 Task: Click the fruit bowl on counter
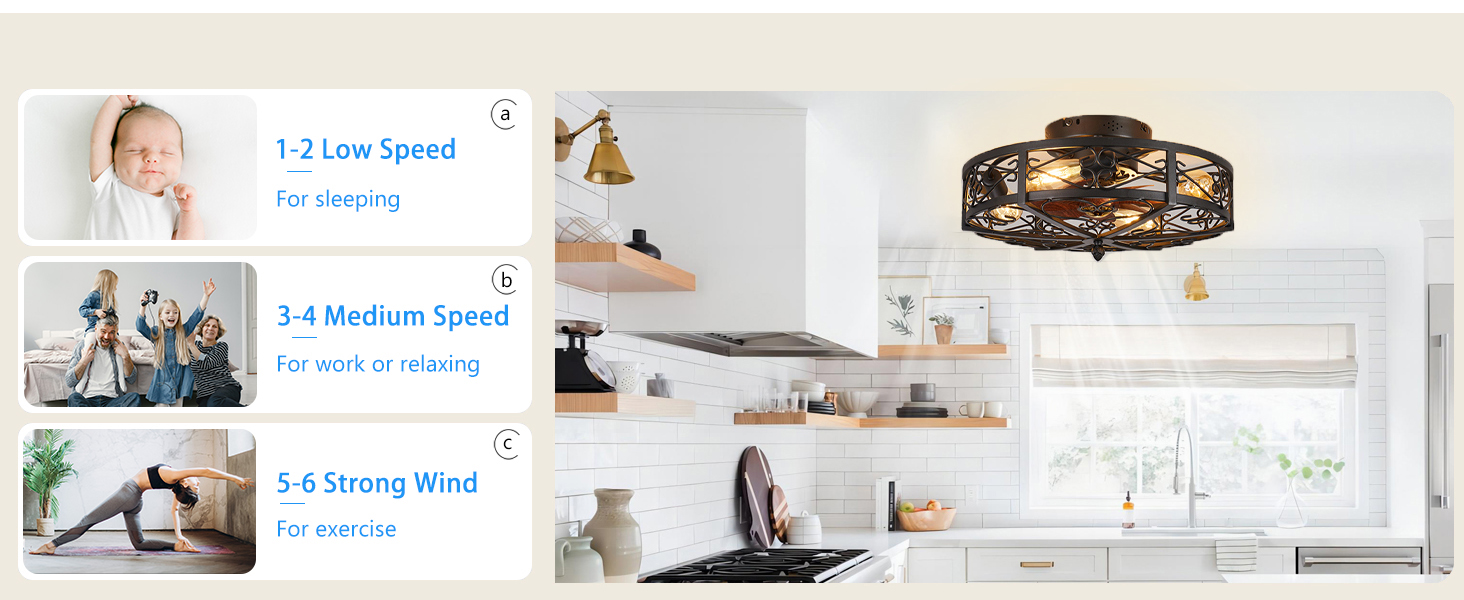pyautogui.click(x=926, y=515)
